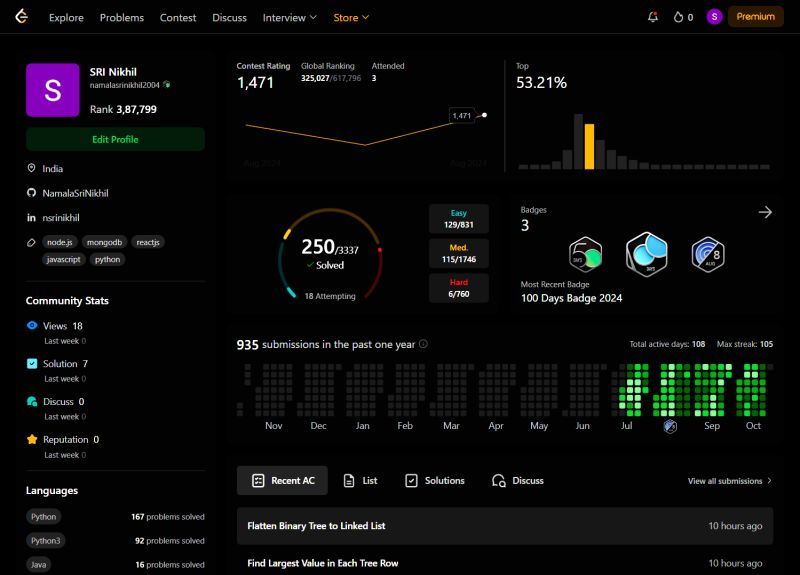Click the Recent AC tab icon
This screenshot has height=575, width=800.
coord(258,481)
